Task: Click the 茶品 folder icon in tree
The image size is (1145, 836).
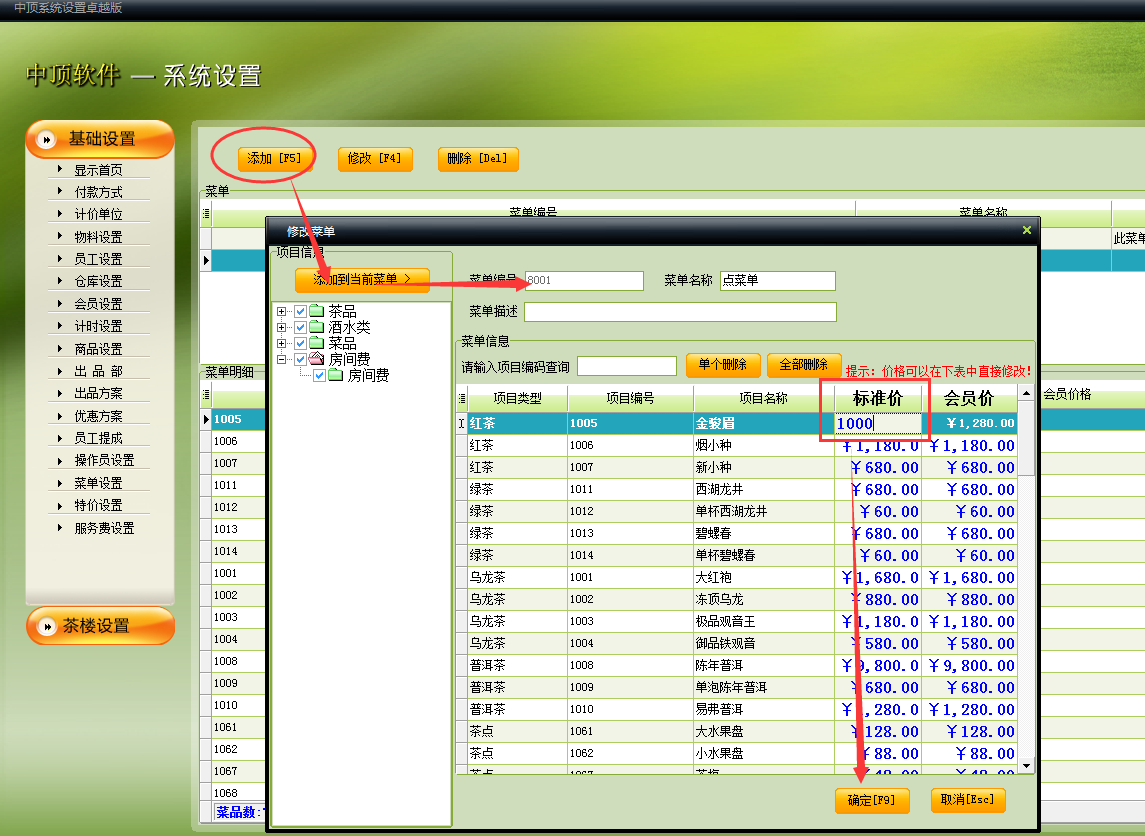Action: [317, 311]
